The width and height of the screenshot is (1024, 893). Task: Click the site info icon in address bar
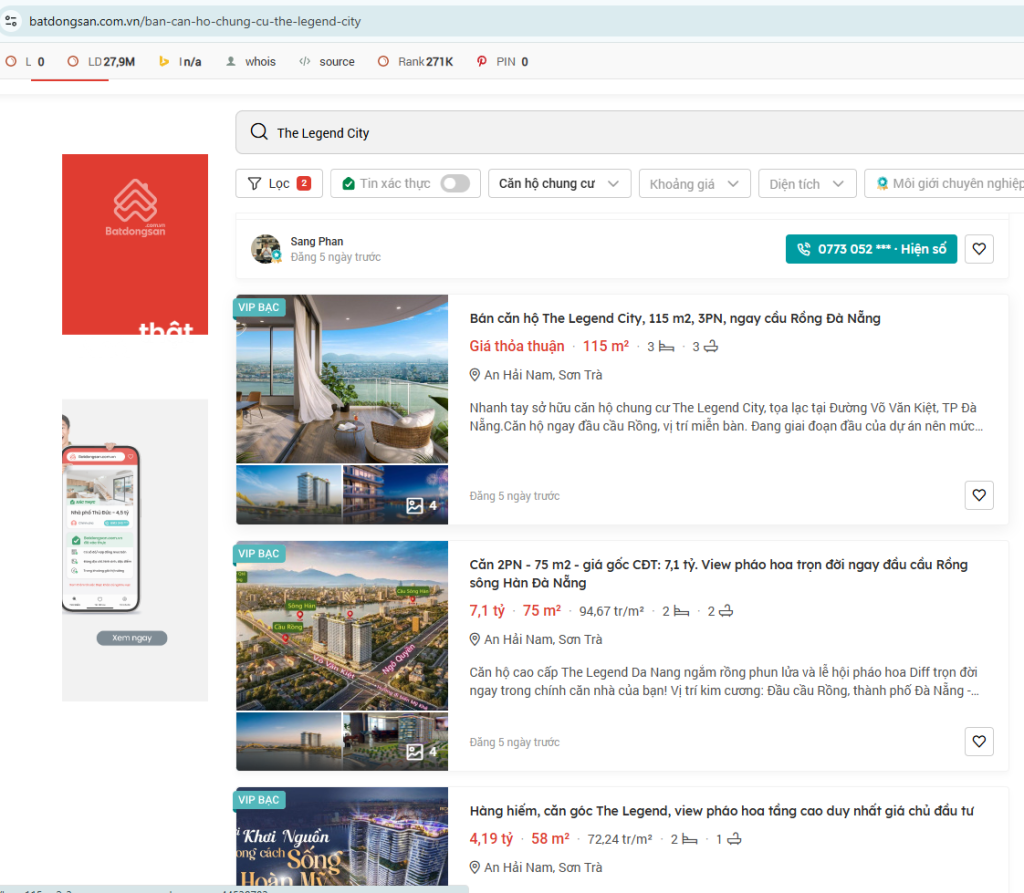pos(12,21)
